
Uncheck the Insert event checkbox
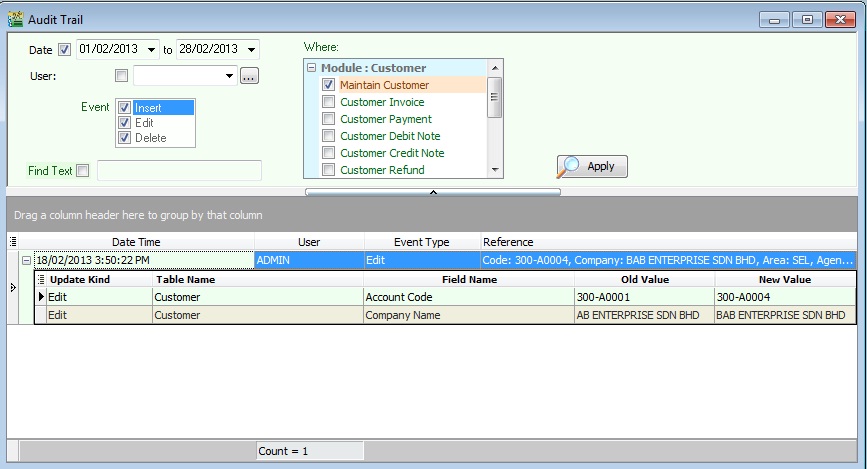pos(124,108)
